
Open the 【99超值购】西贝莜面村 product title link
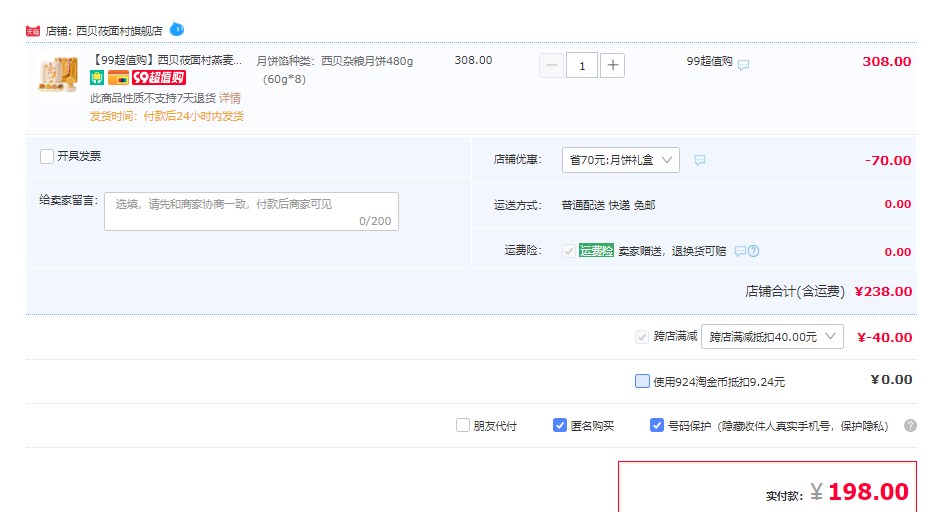click(x=166, y=60)
